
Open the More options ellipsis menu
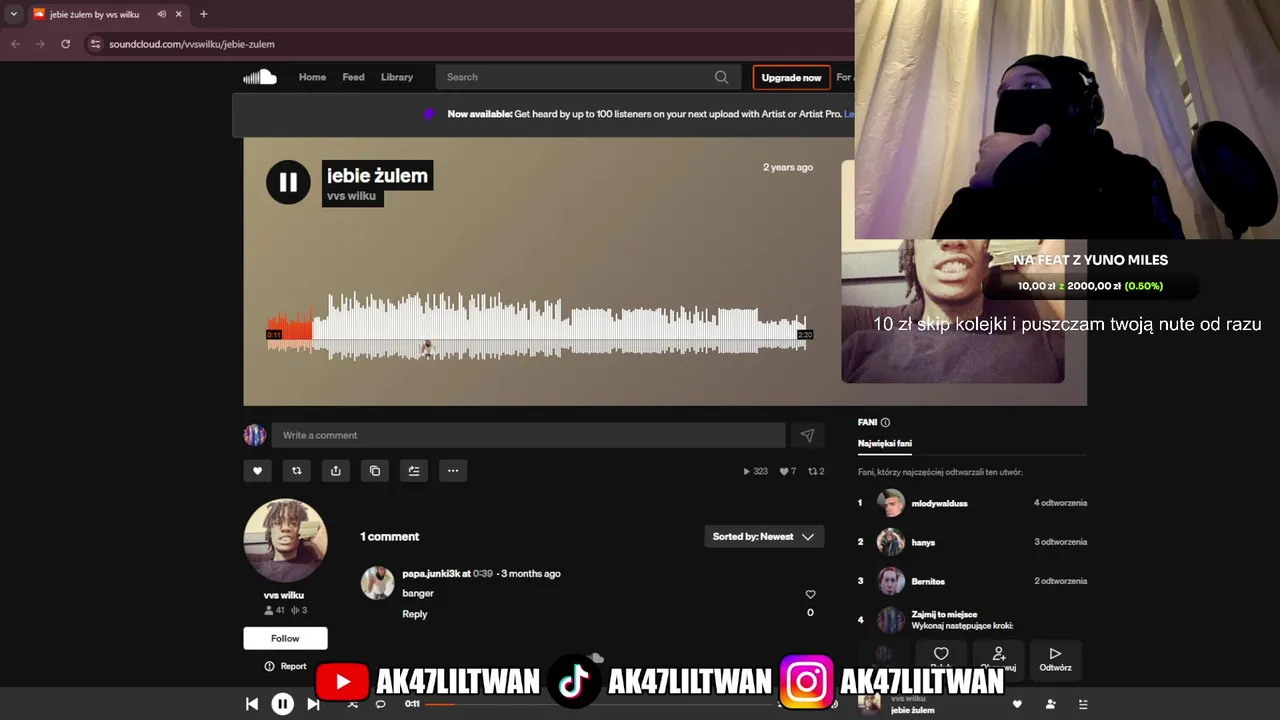[453, 471]
